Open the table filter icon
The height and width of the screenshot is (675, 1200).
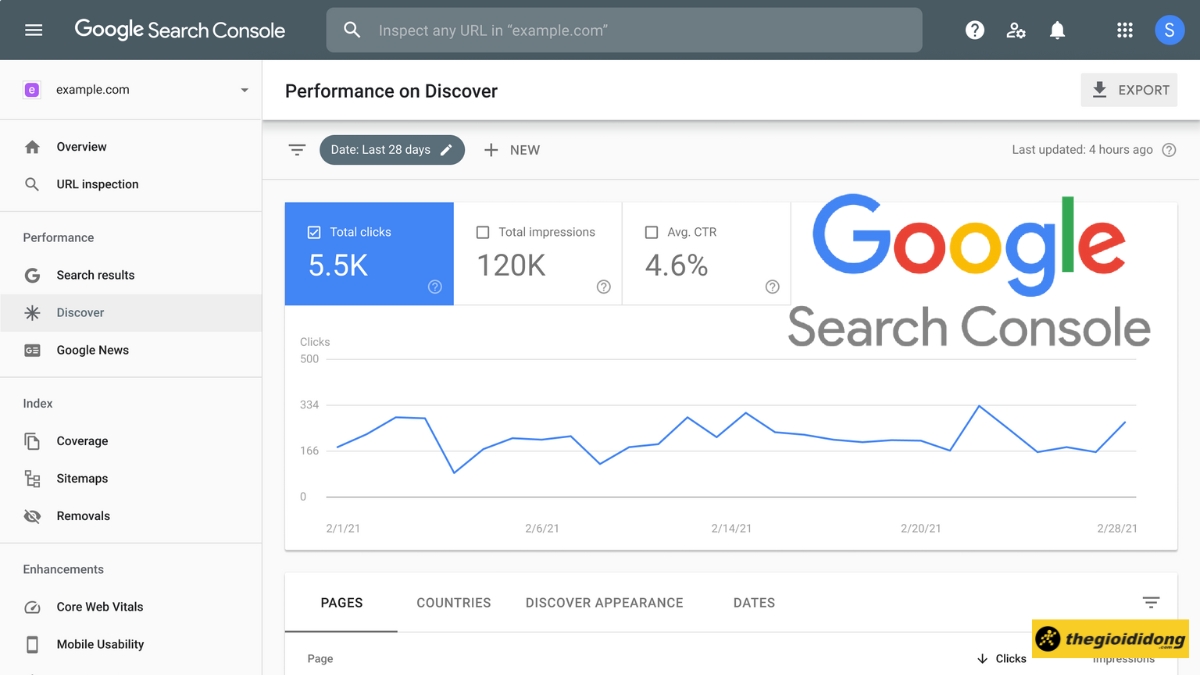1151,602
